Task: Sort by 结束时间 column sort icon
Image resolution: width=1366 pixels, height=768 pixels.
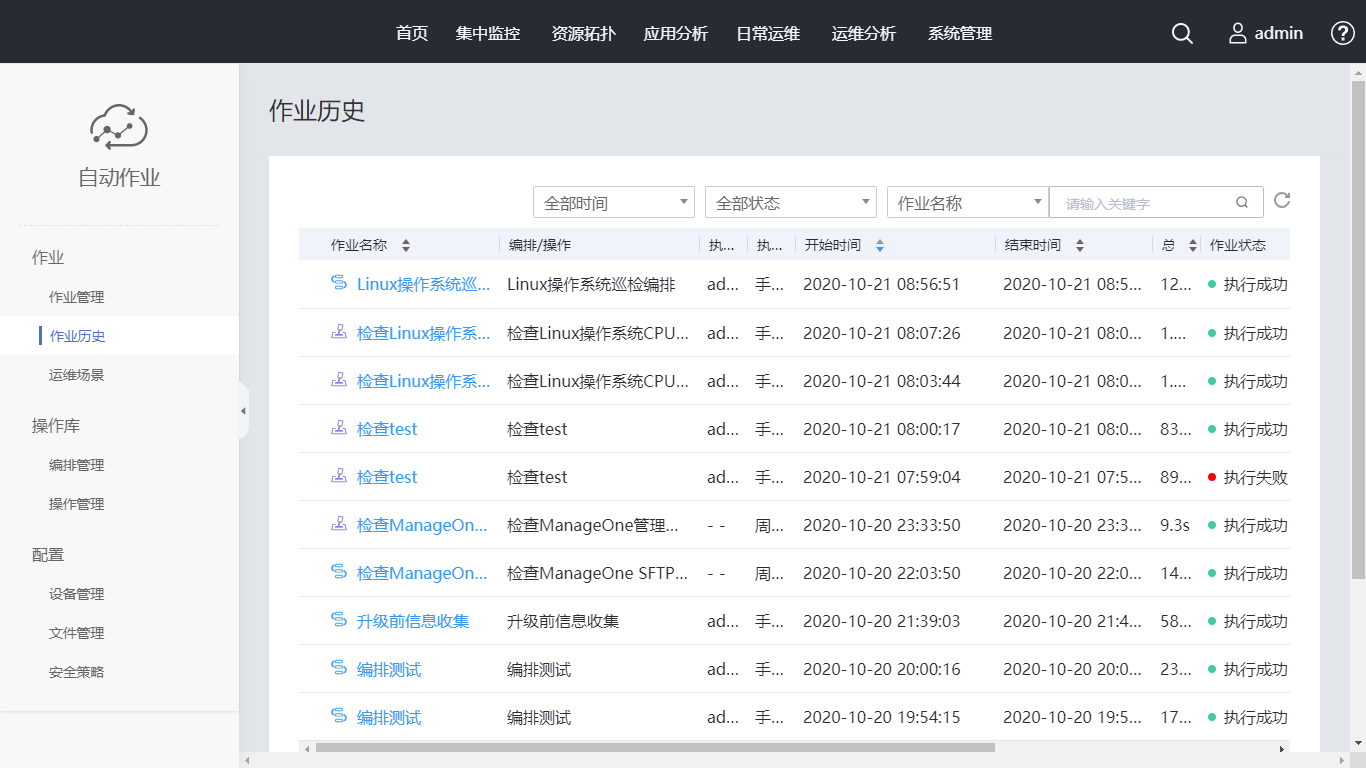Action: pos(1080,245)
